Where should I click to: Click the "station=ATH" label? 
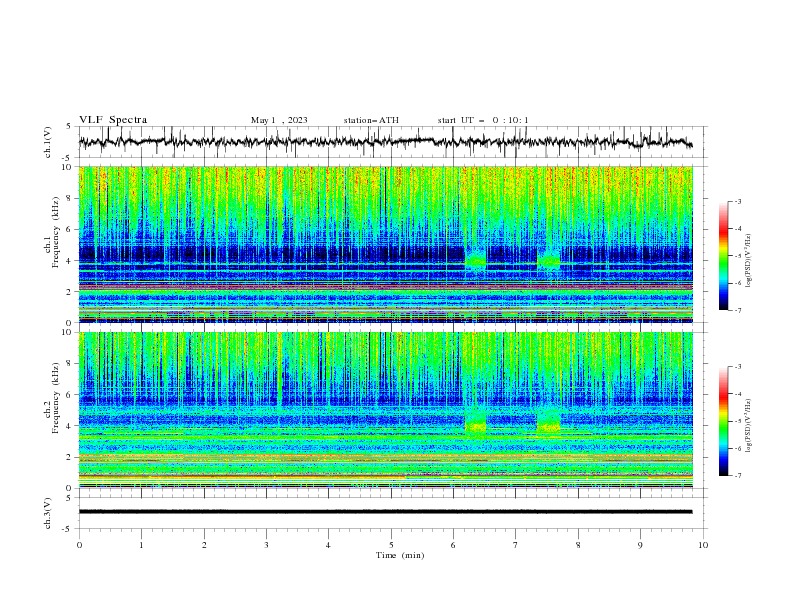pos(371,120)
